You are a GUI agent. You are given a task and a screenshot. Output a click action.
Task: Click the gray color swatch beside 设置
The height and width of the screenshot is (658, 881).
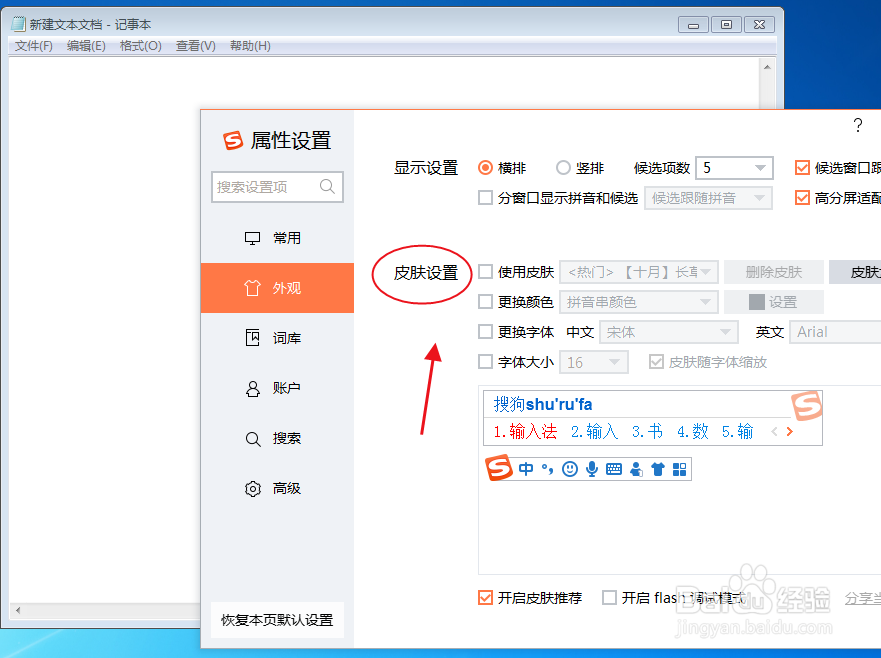(x=757, y=302)
